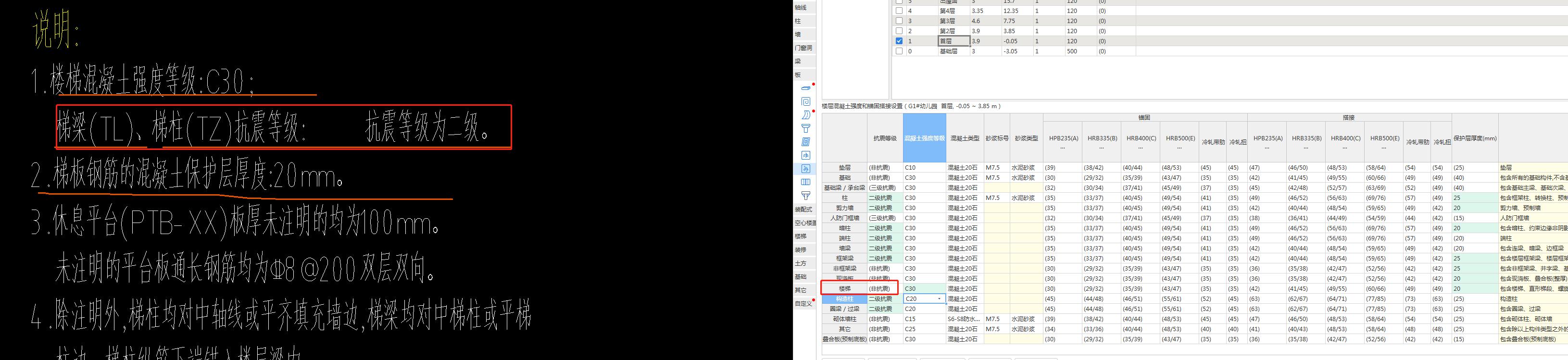The height and width of the screenshot is (360, 1568).
Task: Click the 混凝土类型 column header
Action: 965,138
